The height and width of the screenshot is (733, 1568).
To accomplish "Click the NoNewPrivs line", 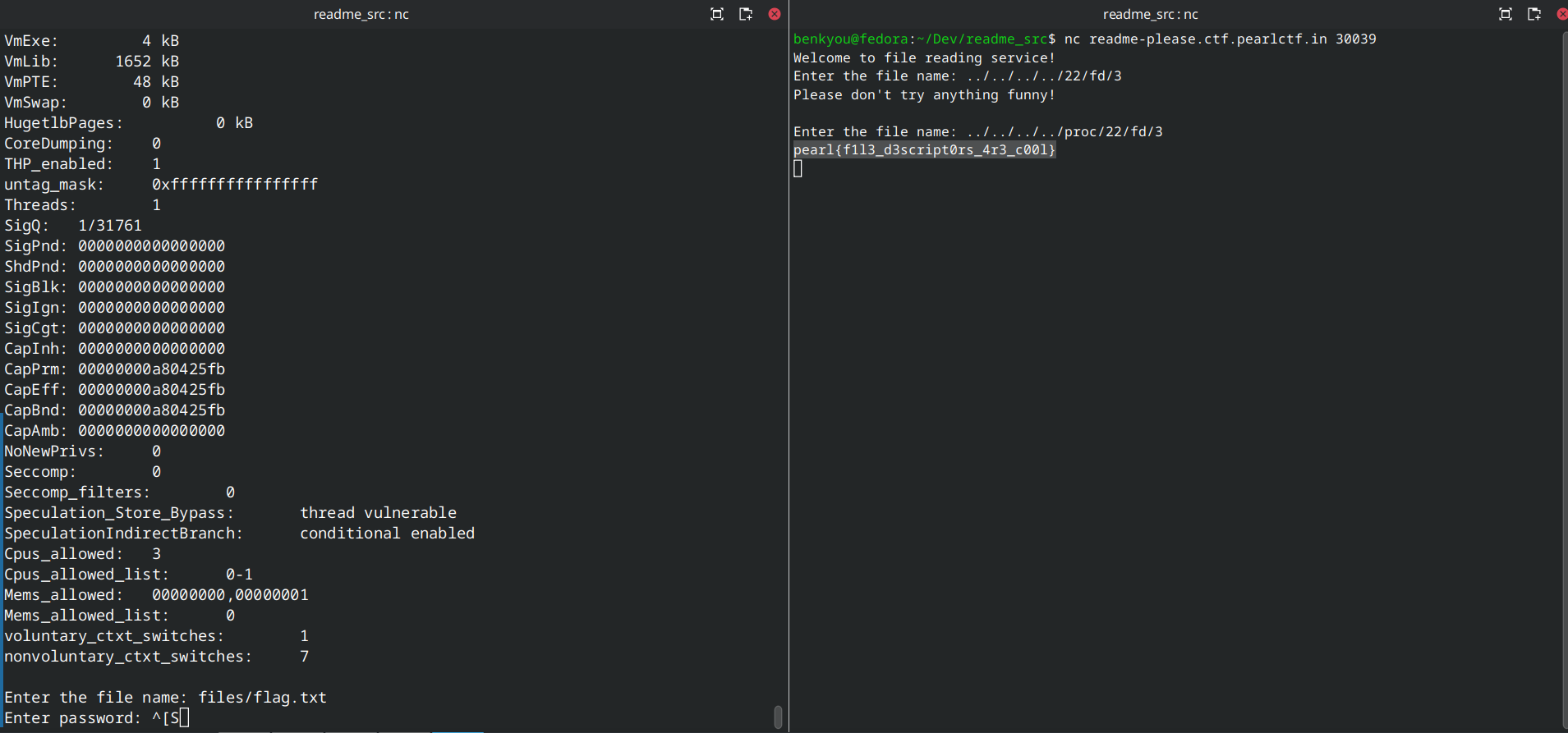I will [x=82, y=451].
